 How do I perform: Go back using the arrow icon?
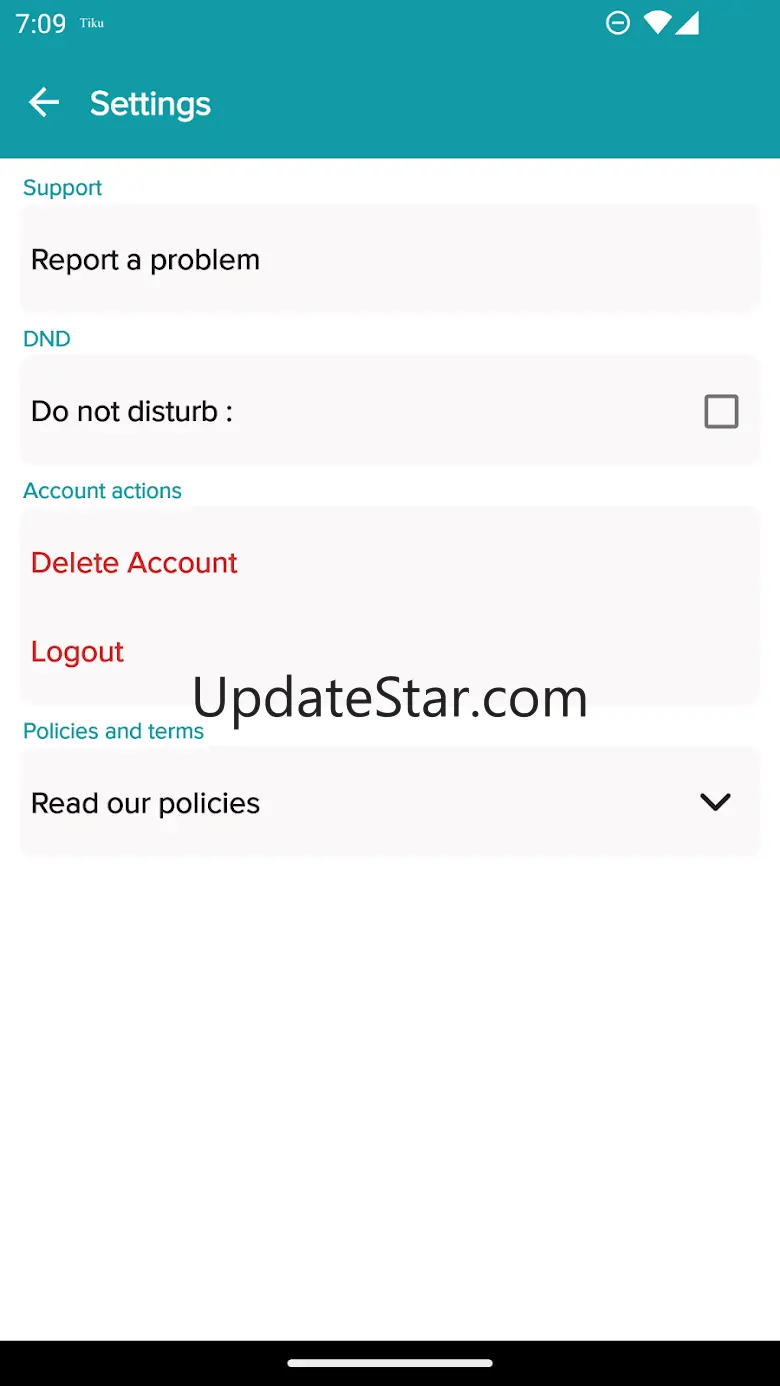[44, 102]
